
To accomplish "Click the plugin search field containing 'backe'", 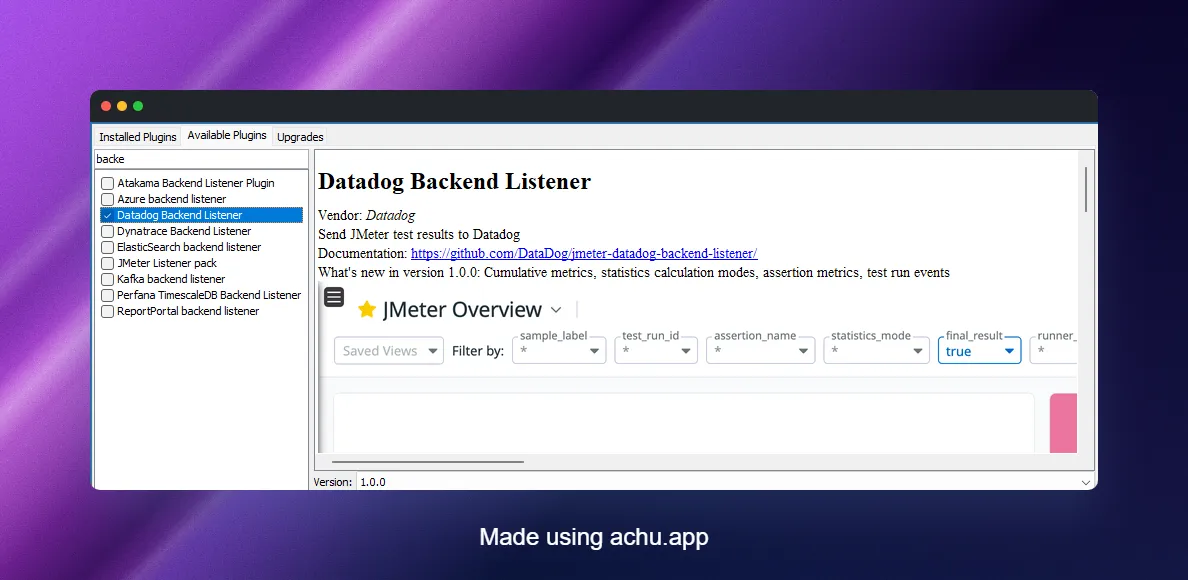I will click(x=201, y=159).
